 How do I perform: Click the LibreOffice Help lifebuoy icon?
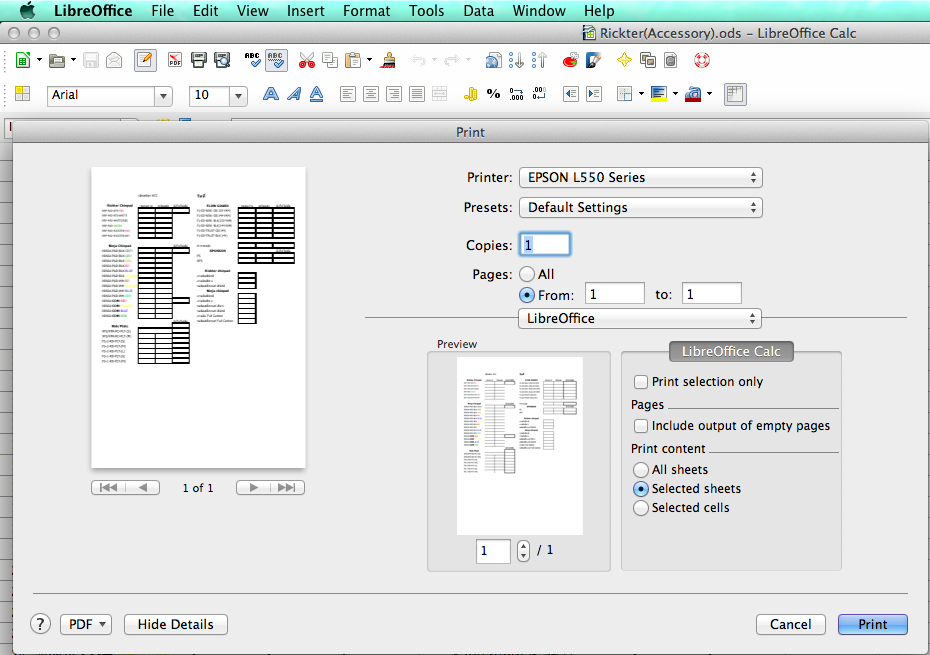point(702,60)
